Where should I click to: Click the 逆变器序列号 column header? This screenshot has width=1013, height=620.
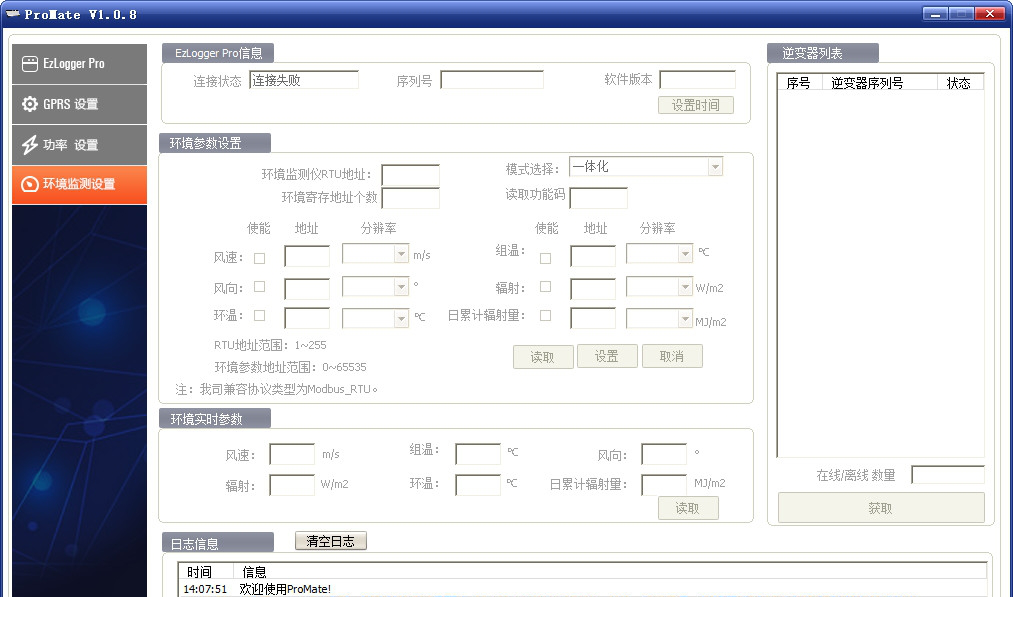(879, 83)
